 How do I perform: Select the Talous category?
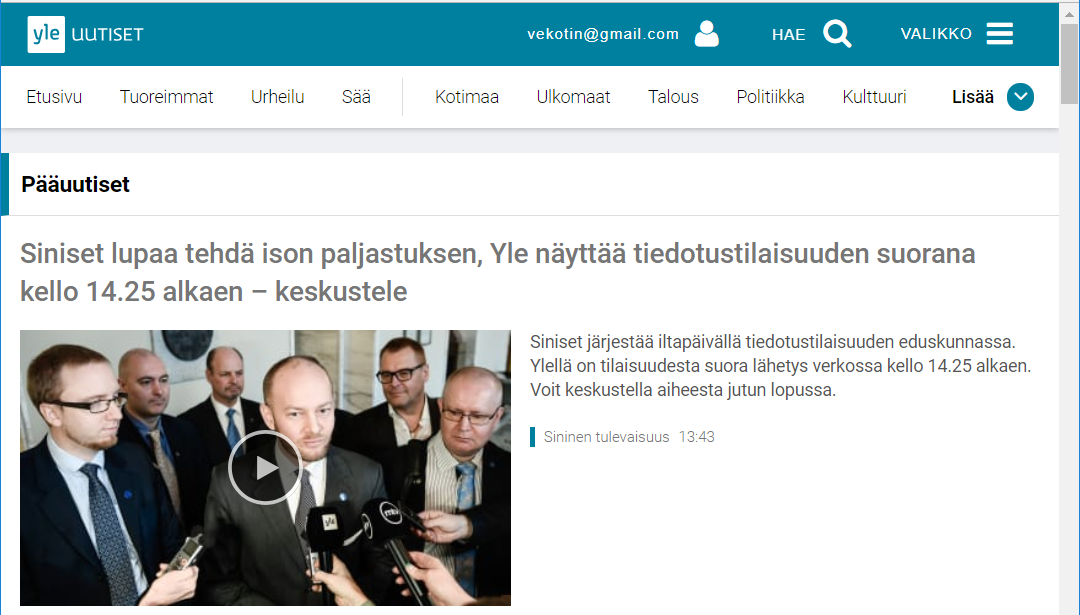pos(673,97)
